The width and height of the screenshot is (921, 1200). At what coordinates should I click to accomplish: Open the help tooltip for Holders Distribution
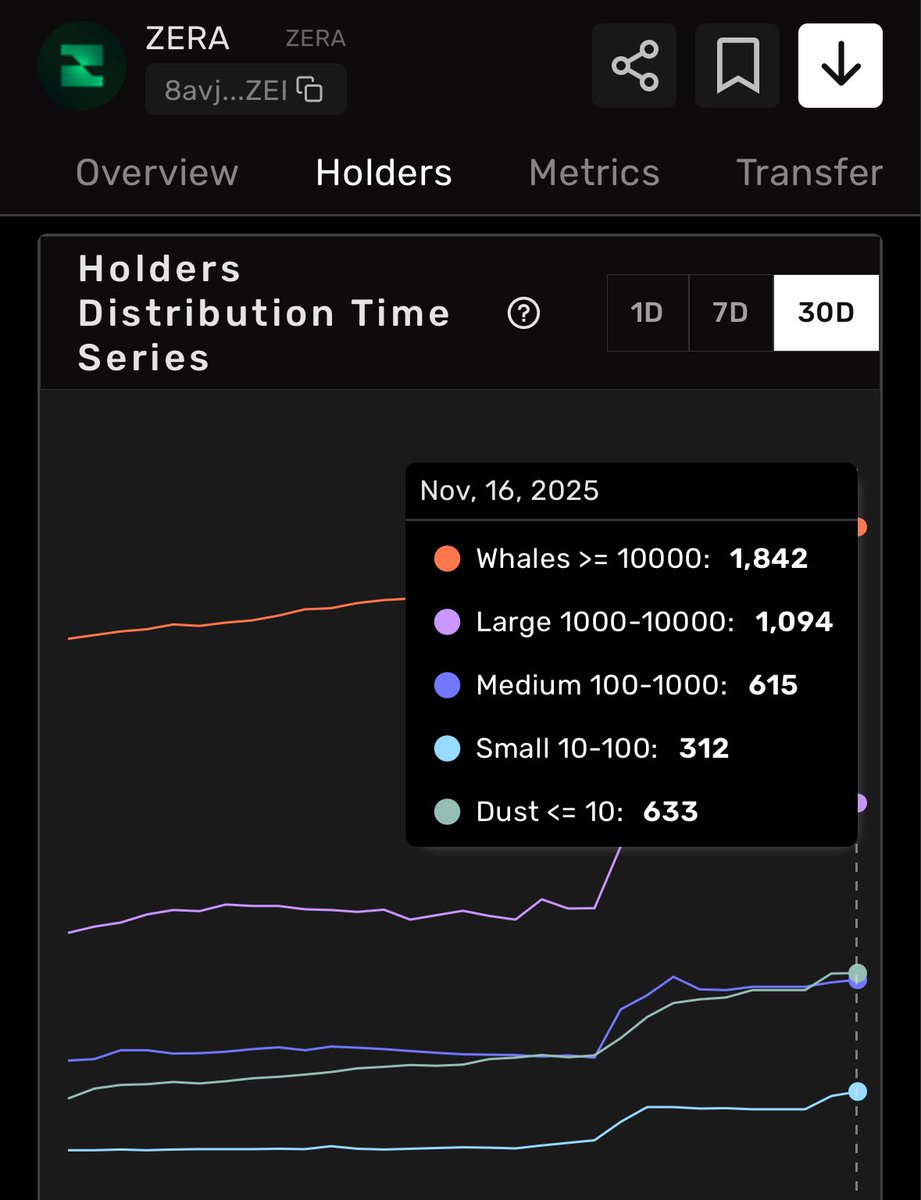[523, 313]
